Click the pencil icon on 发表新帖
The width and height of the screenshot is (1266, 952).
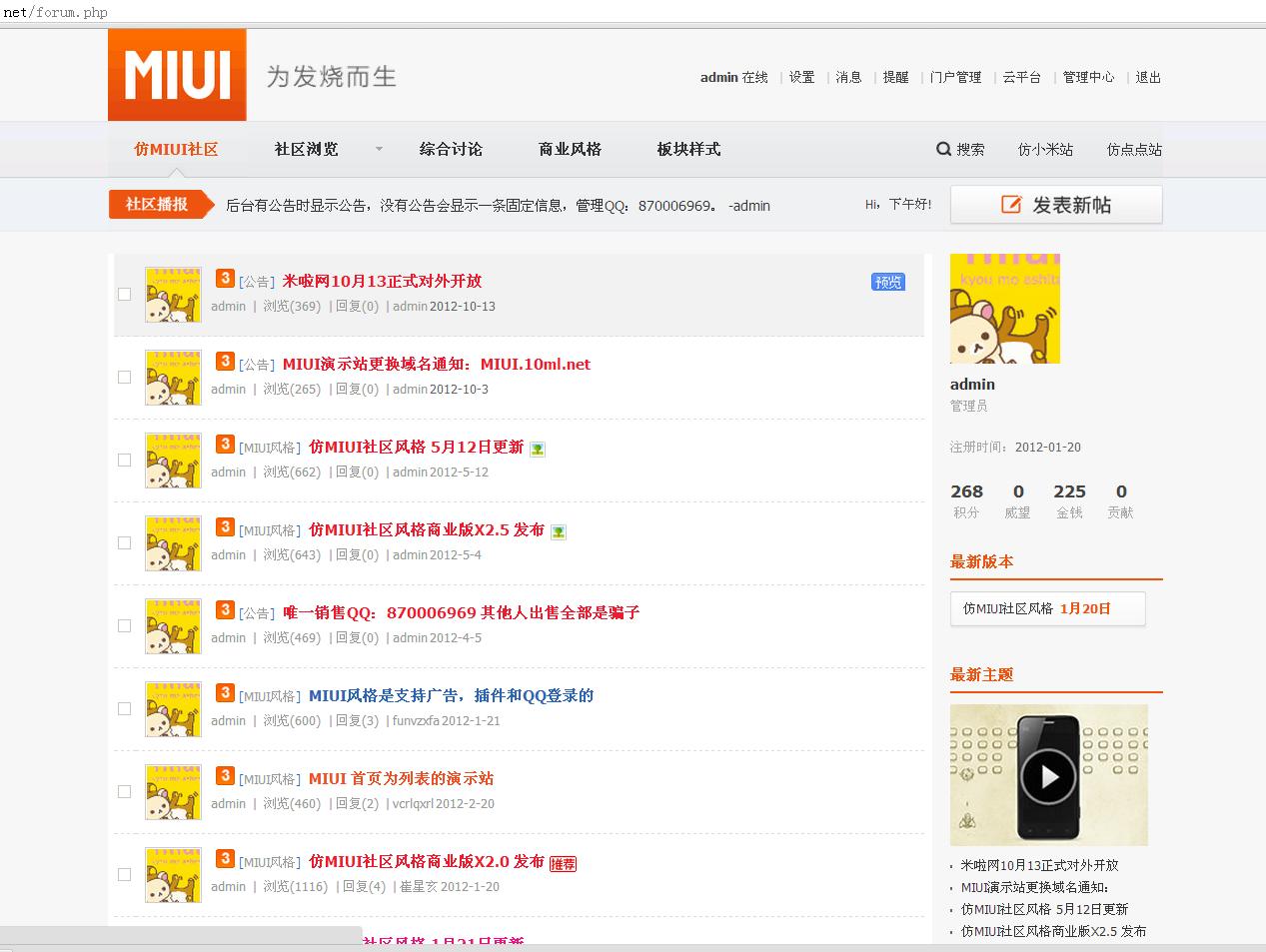(1011, 204)
